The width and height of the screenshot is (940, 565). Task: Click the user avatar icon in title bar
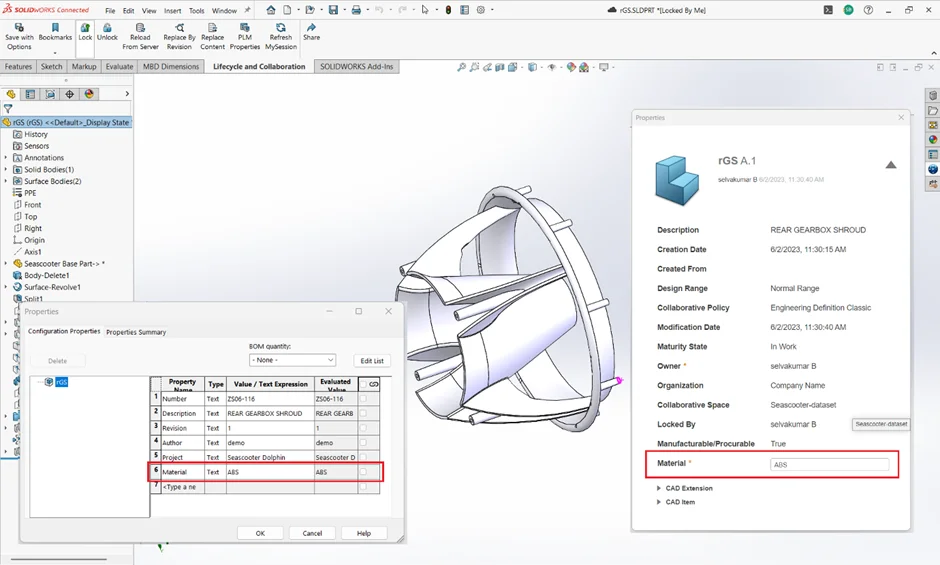coord(848,10)
